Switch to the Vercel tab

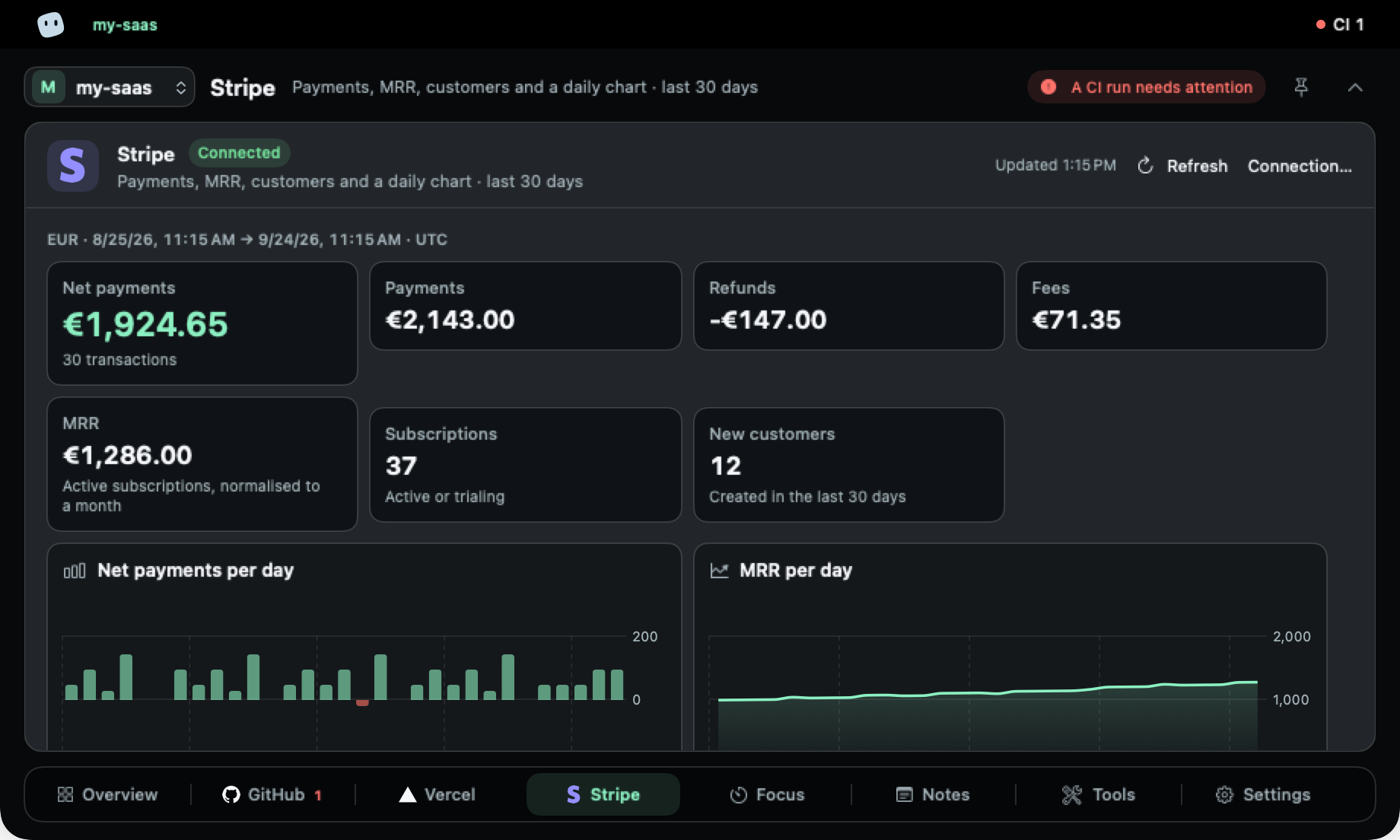(437, 794)
